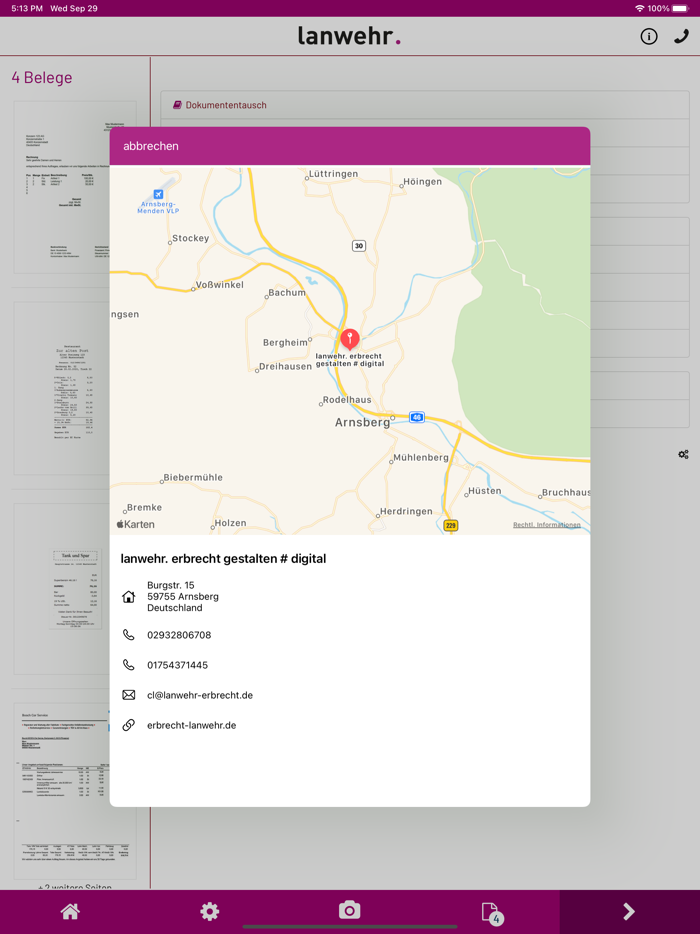
Task: Click the Hüsten label on map
Action: tap(484, 491)
